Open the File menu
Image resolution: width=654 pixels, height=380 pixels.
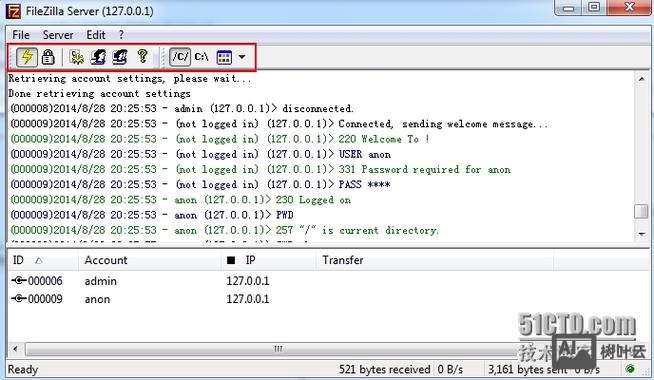click(x=21, y=35)
